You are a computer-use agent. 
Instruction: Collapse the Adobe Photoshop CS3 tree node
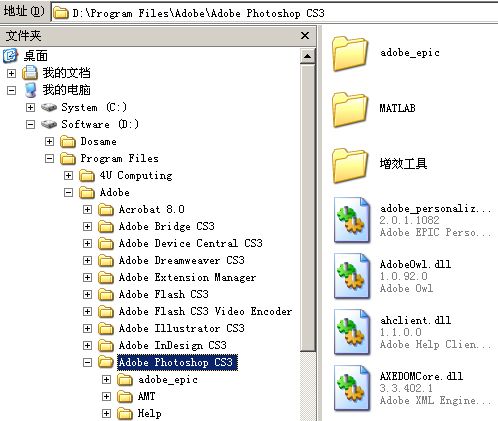pos(87,362)
